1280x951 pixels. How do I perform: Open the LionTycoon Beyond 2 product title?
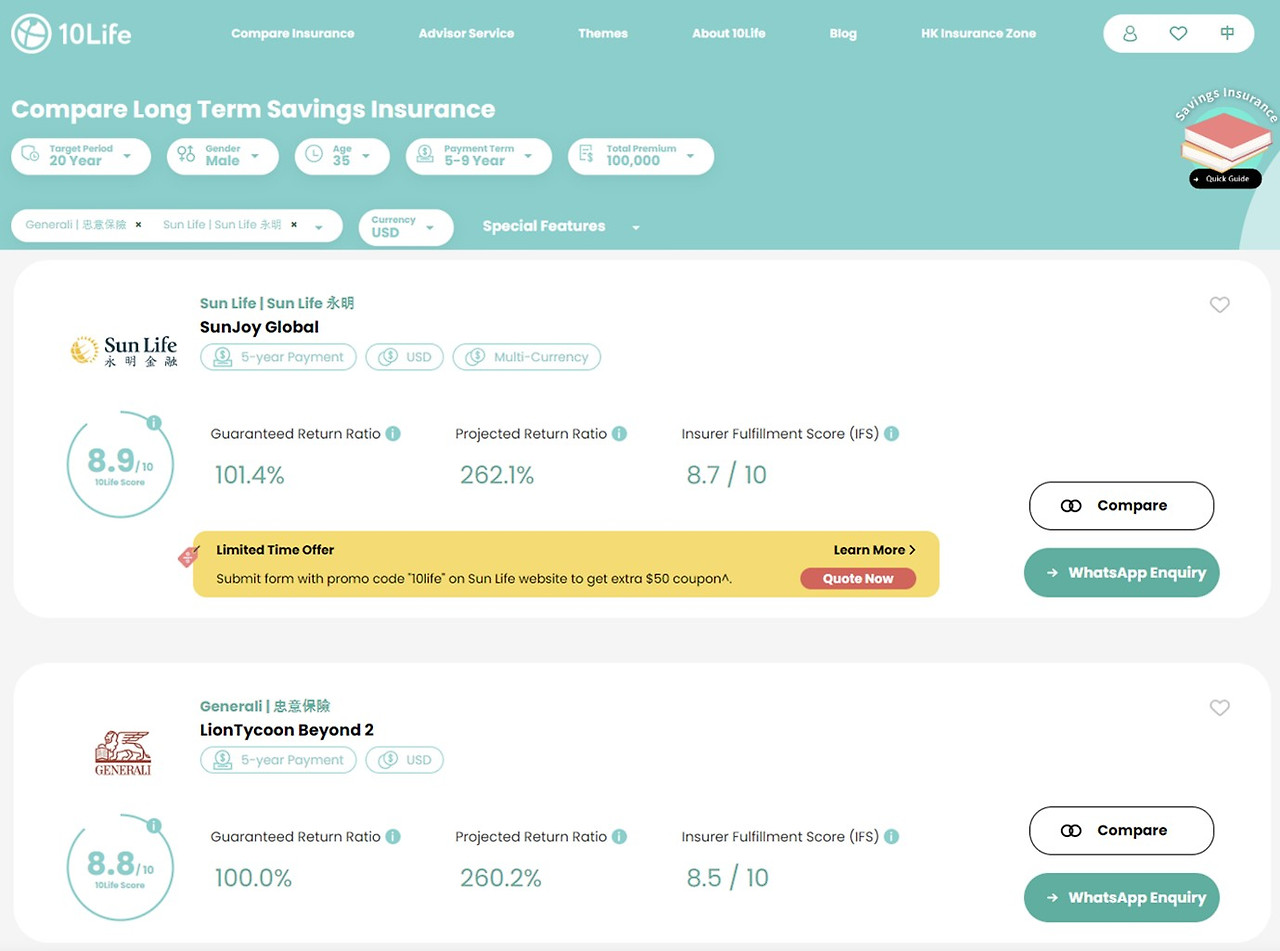287,730
